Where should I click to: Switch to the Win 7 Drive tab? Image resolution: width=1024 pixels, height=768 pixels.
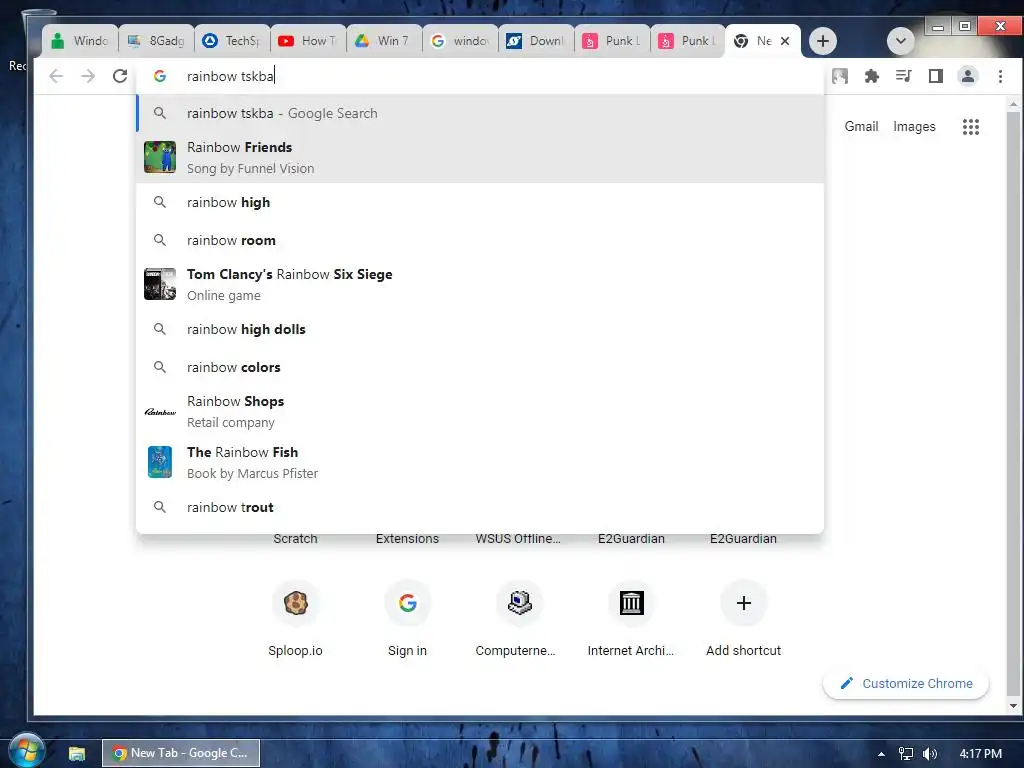pos(384,41)
